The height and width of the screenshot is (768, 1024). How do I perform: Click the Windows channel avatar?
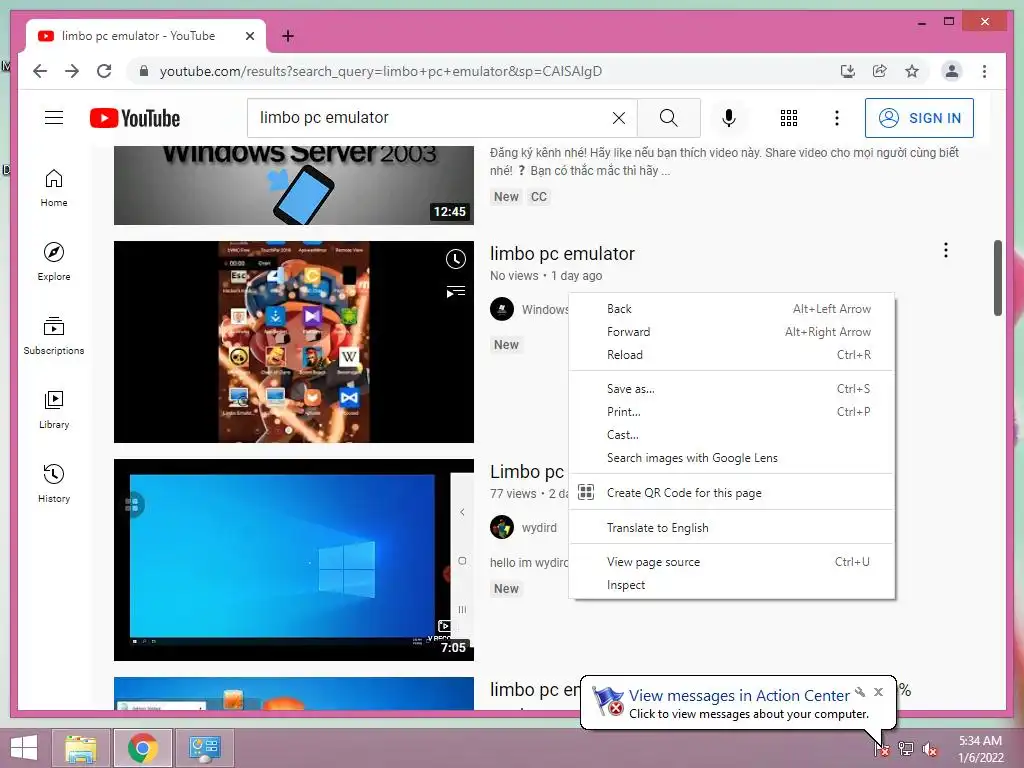click(x=502, y=309)
